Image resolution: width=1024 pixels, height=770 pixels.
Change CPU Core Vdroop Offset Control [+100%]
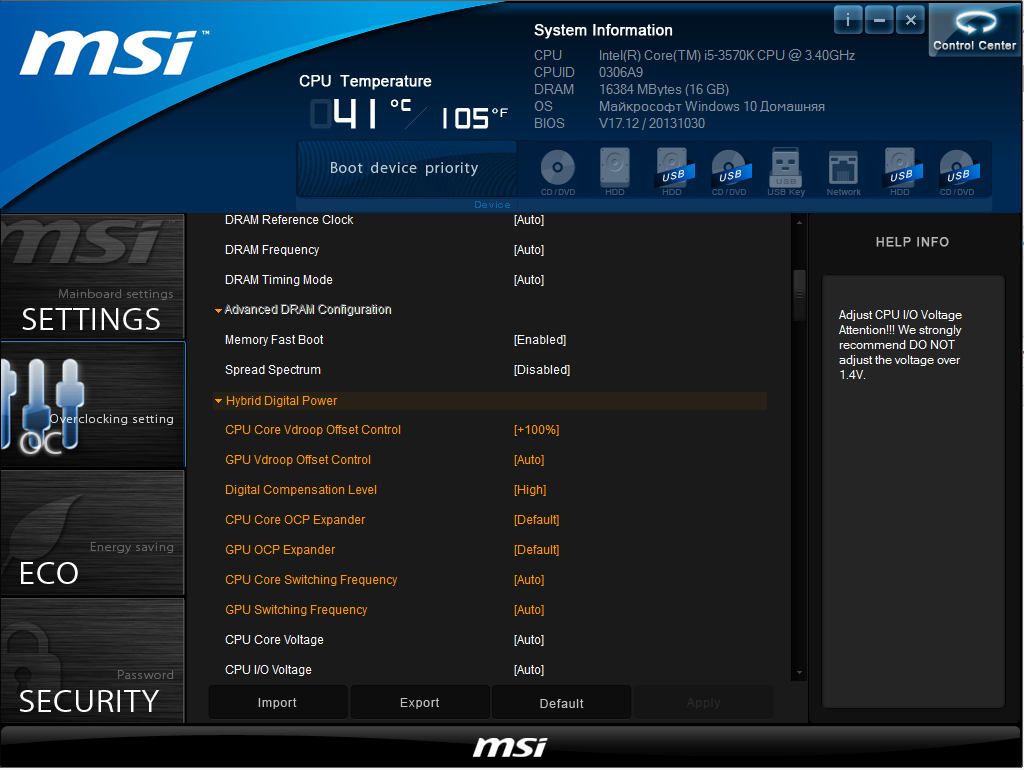(537, 430)
